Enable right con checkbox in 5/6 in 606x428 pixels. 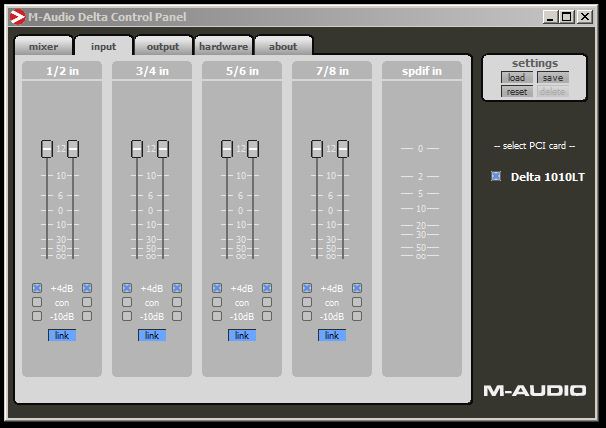267,302
